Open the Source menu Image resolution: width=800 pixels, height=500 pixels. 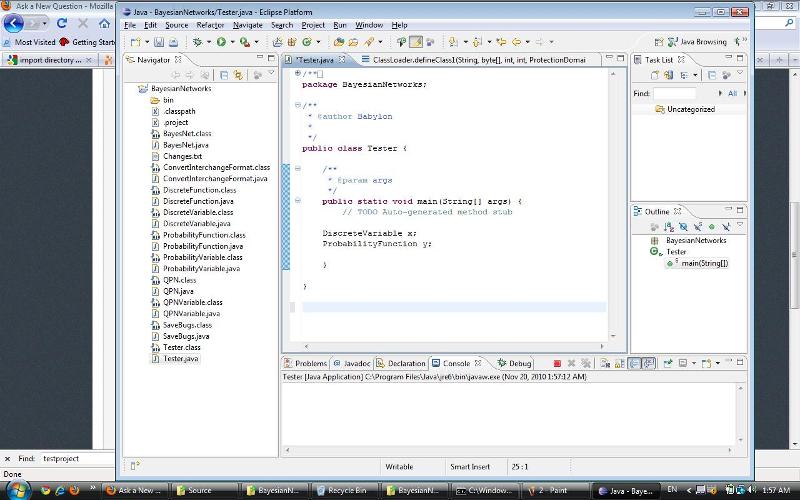pyautogui.click(x=177, y=25)
